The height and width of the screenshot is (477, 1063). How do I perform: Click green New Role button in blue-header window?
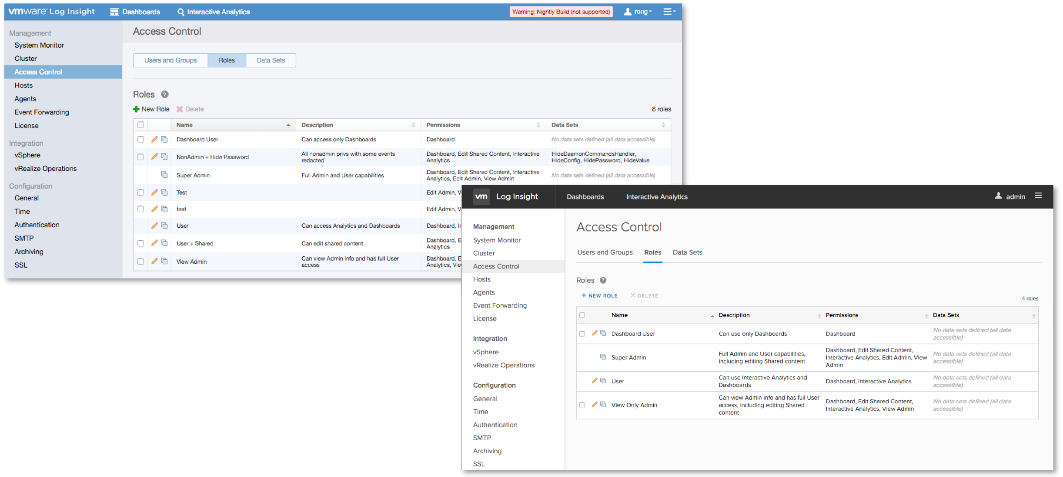coord(151,108)
